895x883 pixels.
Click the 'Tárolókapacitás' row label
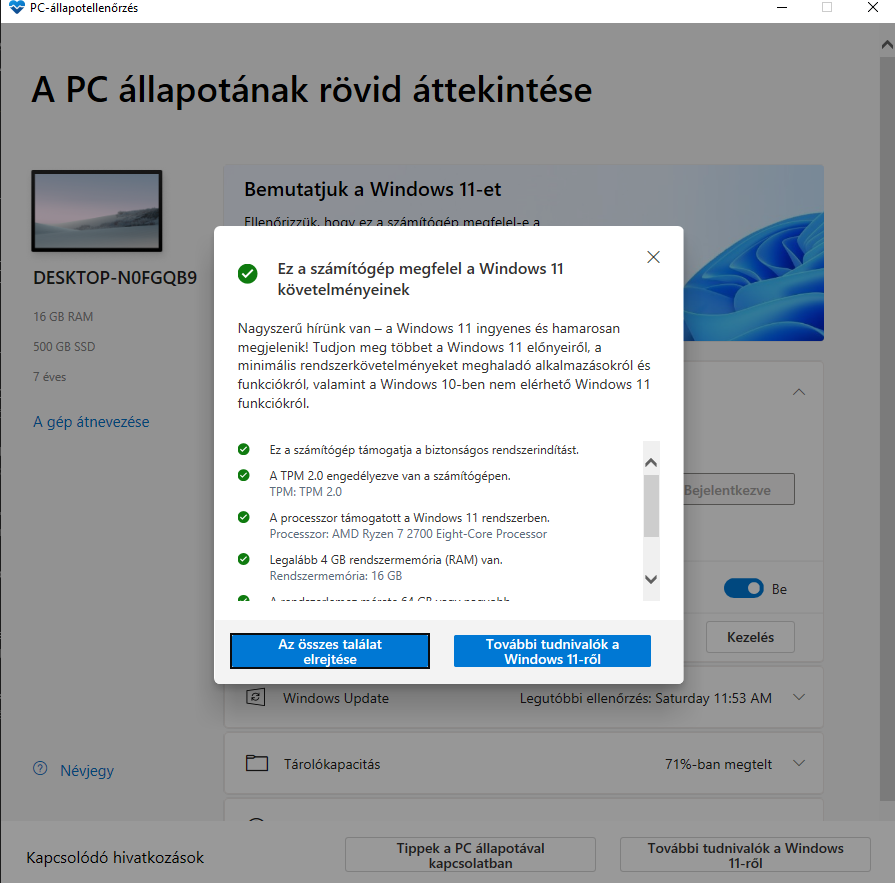[332, 764]
